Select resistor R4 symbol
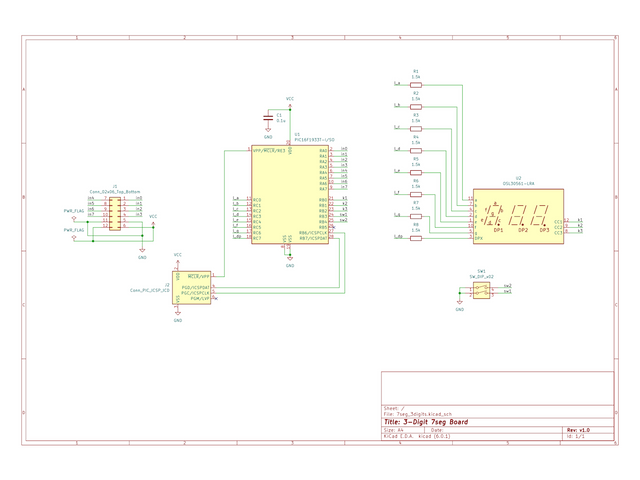 [x=416, y=150]
